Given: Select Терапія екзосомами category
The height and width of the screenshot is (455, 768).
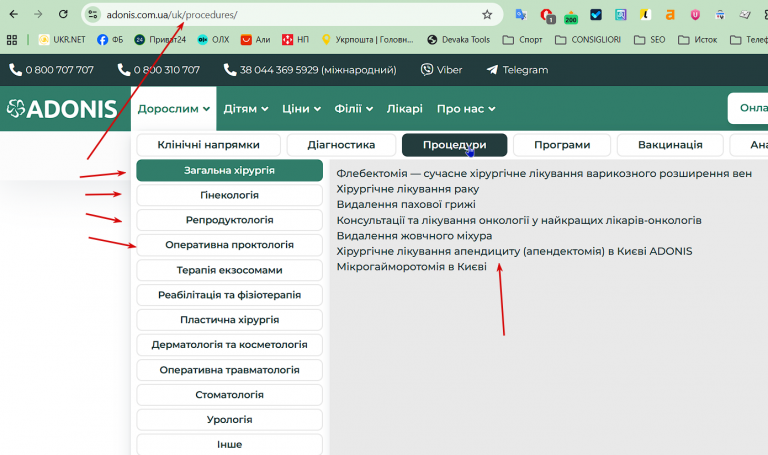Looking at the screenshot, I should click(229, 270).
